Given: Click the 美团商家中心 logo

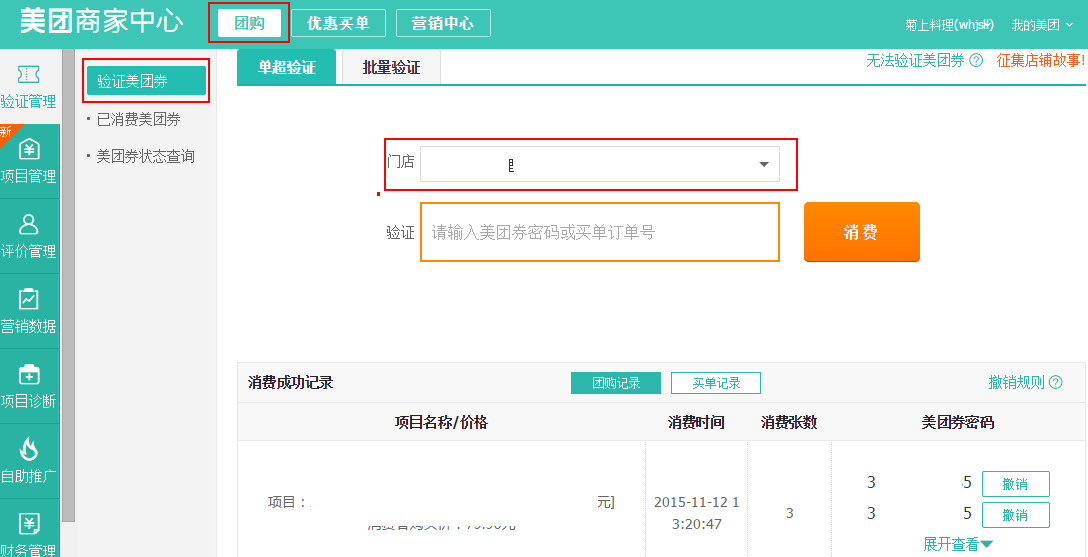Looking at the screenshot, I should tap(101, 22).
